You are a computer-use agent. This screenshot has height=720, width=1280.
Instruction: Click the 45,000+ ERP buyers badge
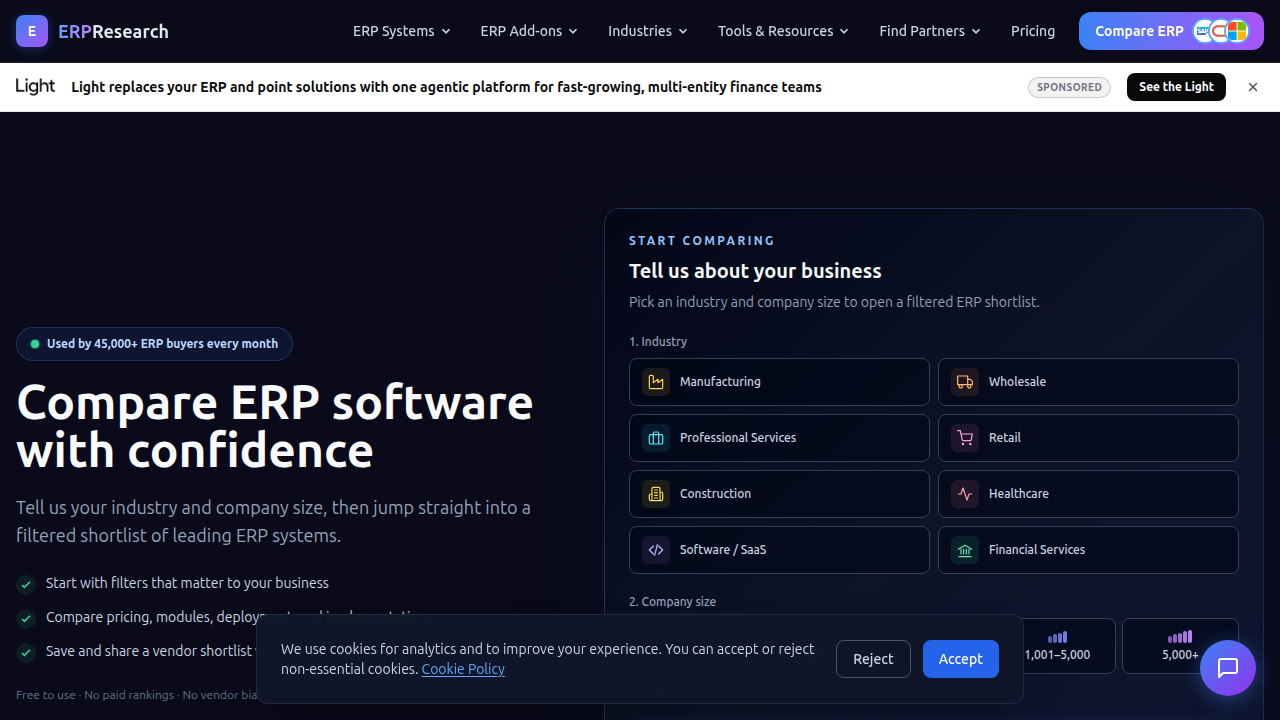click(x=154, y=344)
